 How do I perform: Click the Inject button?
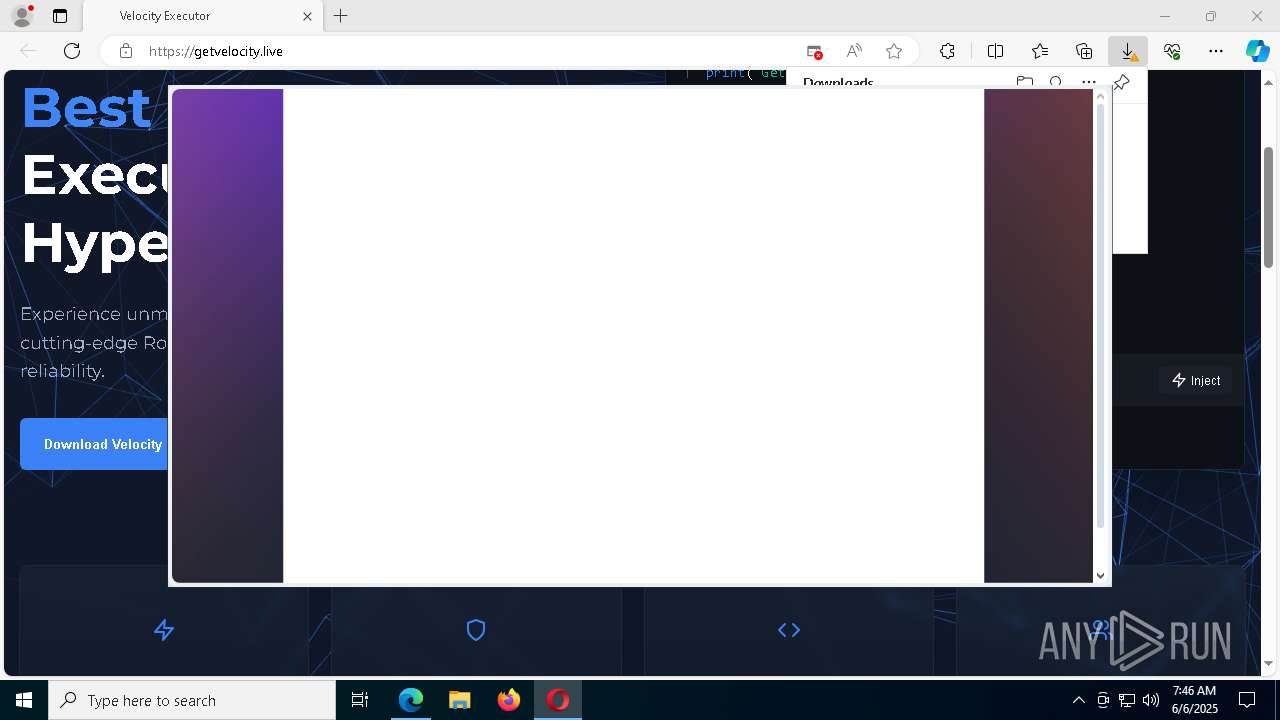(1196, 380)
